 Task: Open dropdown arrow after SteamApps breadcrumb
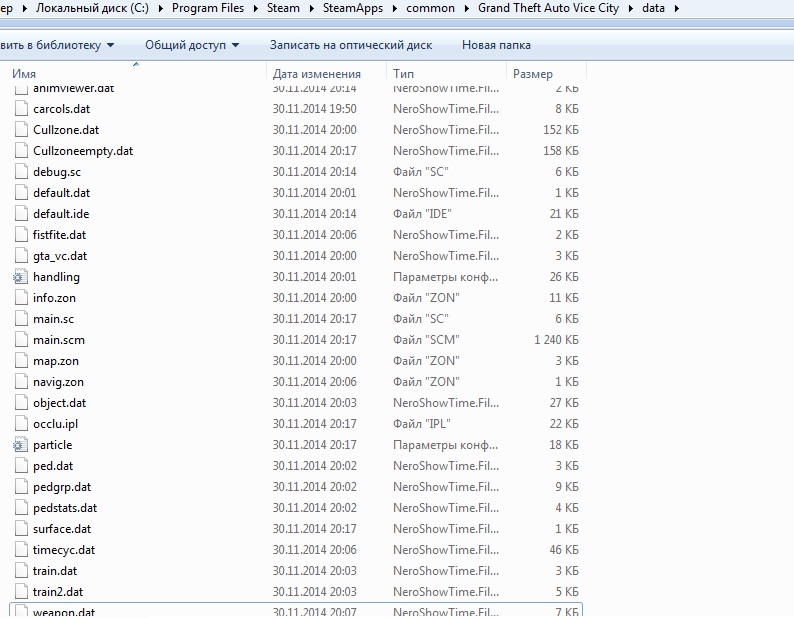pos(394,8)
